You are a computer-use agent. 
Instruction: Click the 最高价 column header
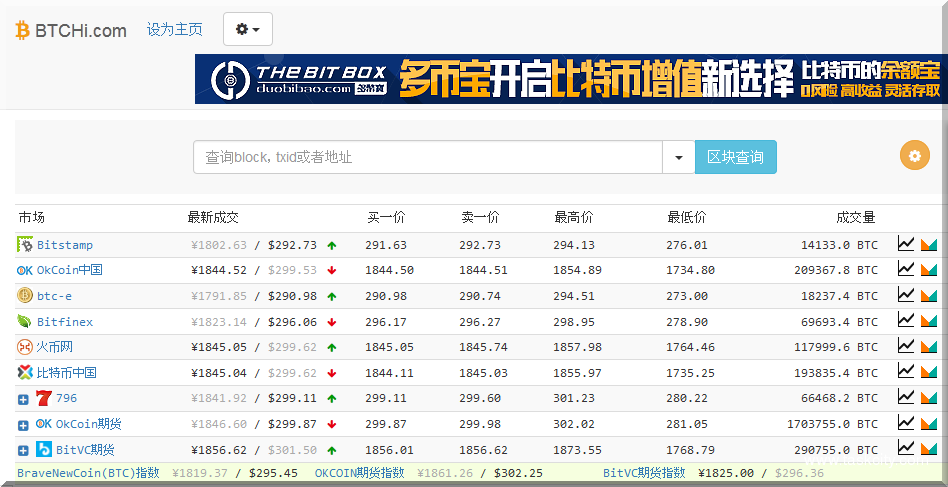coord(573,218)
